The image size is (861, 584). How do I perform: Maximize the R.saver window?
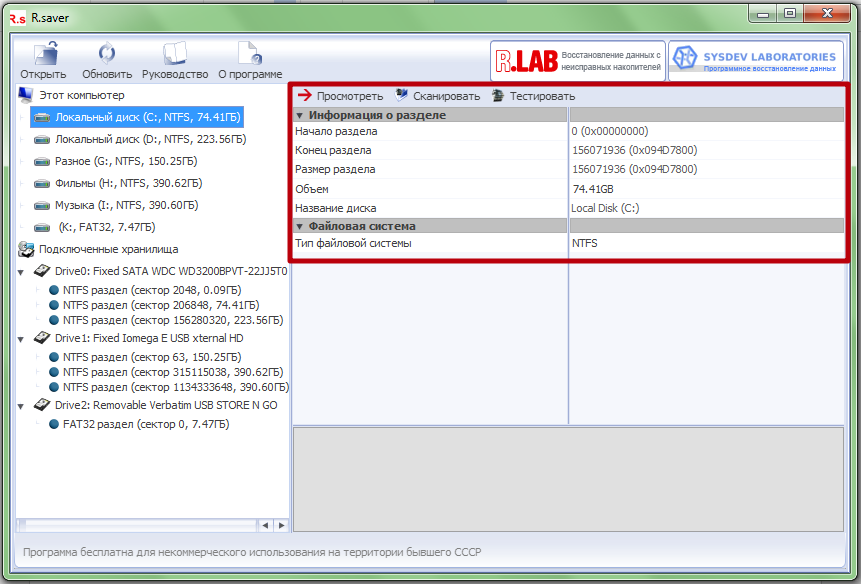[x=789, y=14]
